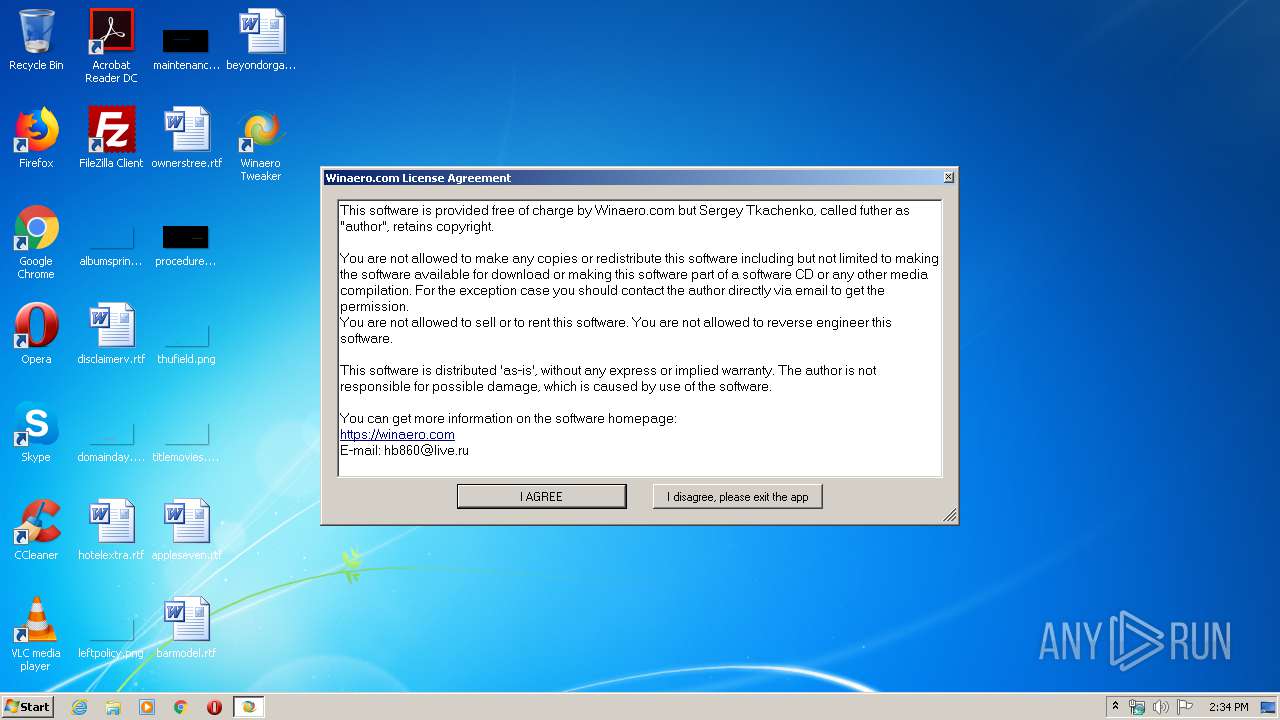Launch CCleaner desktop shortcut
The image size is (1280, 720).
[36, 530]
